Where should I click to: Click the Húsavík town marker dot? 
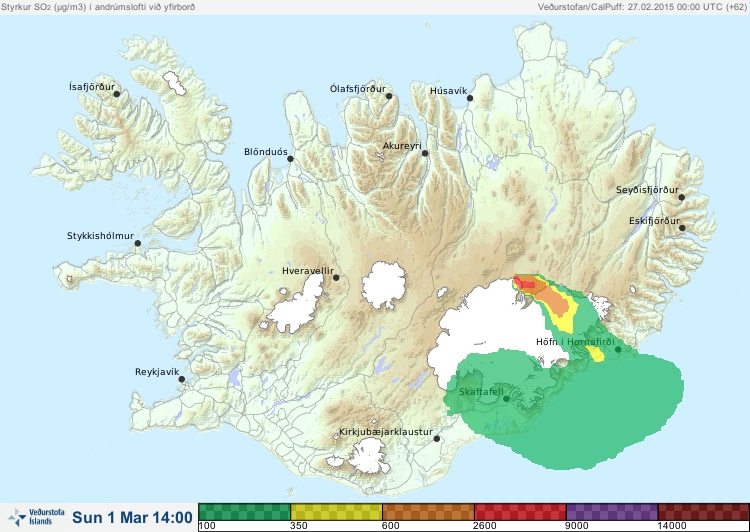click(x=470, y=98)
